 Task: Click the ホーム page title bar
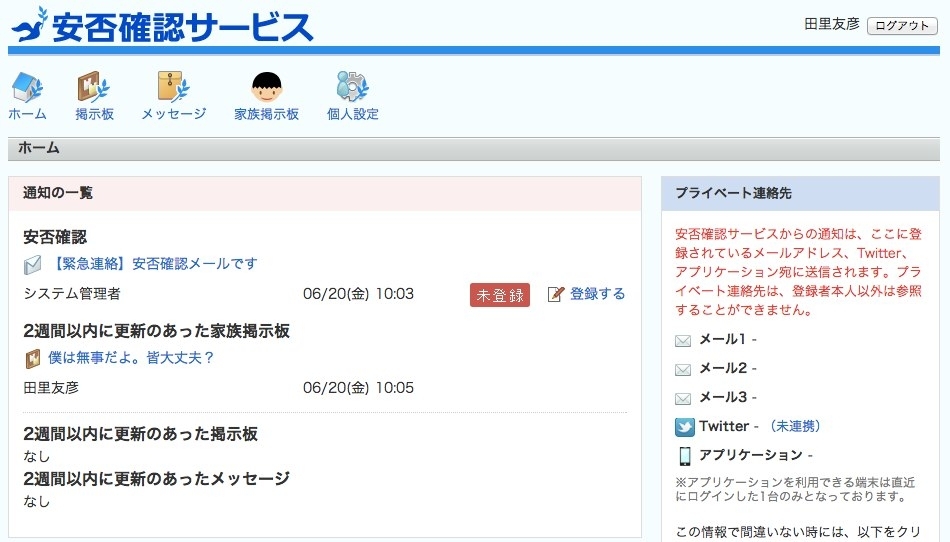point(474,148)
